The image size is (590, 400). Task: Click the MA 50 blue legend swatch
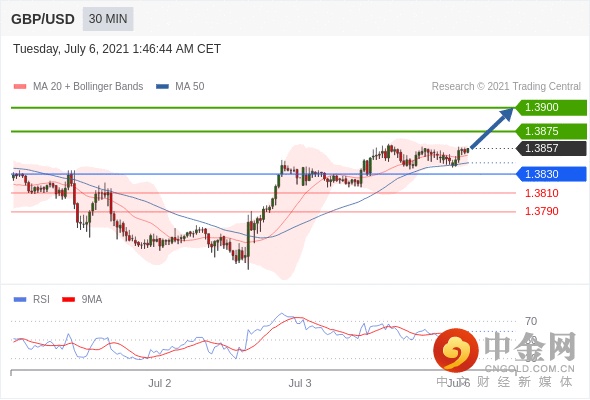coord(162,87)
